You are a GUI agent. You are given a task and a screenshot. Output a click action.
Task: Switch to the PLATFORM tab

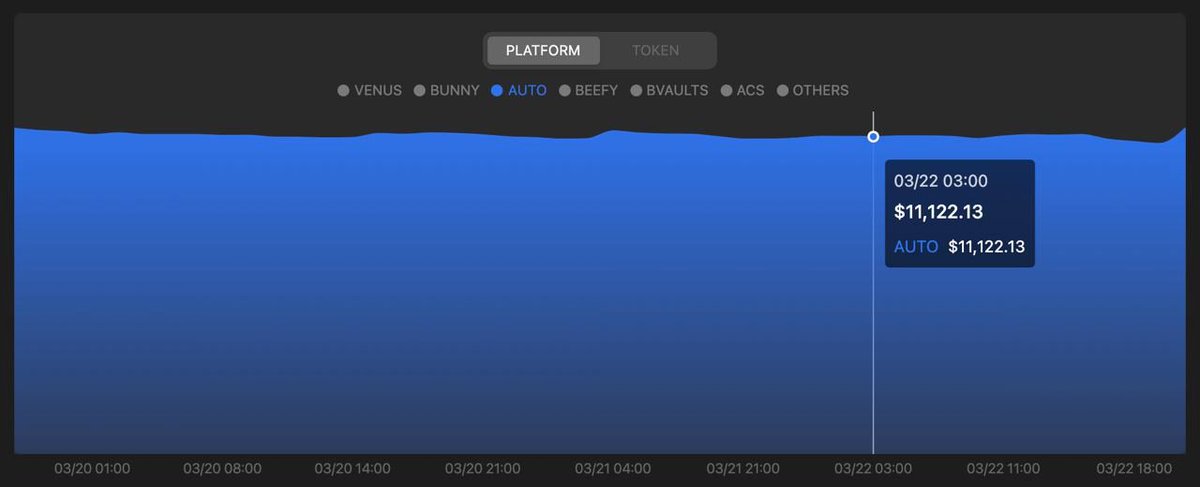tap(543, 50)
